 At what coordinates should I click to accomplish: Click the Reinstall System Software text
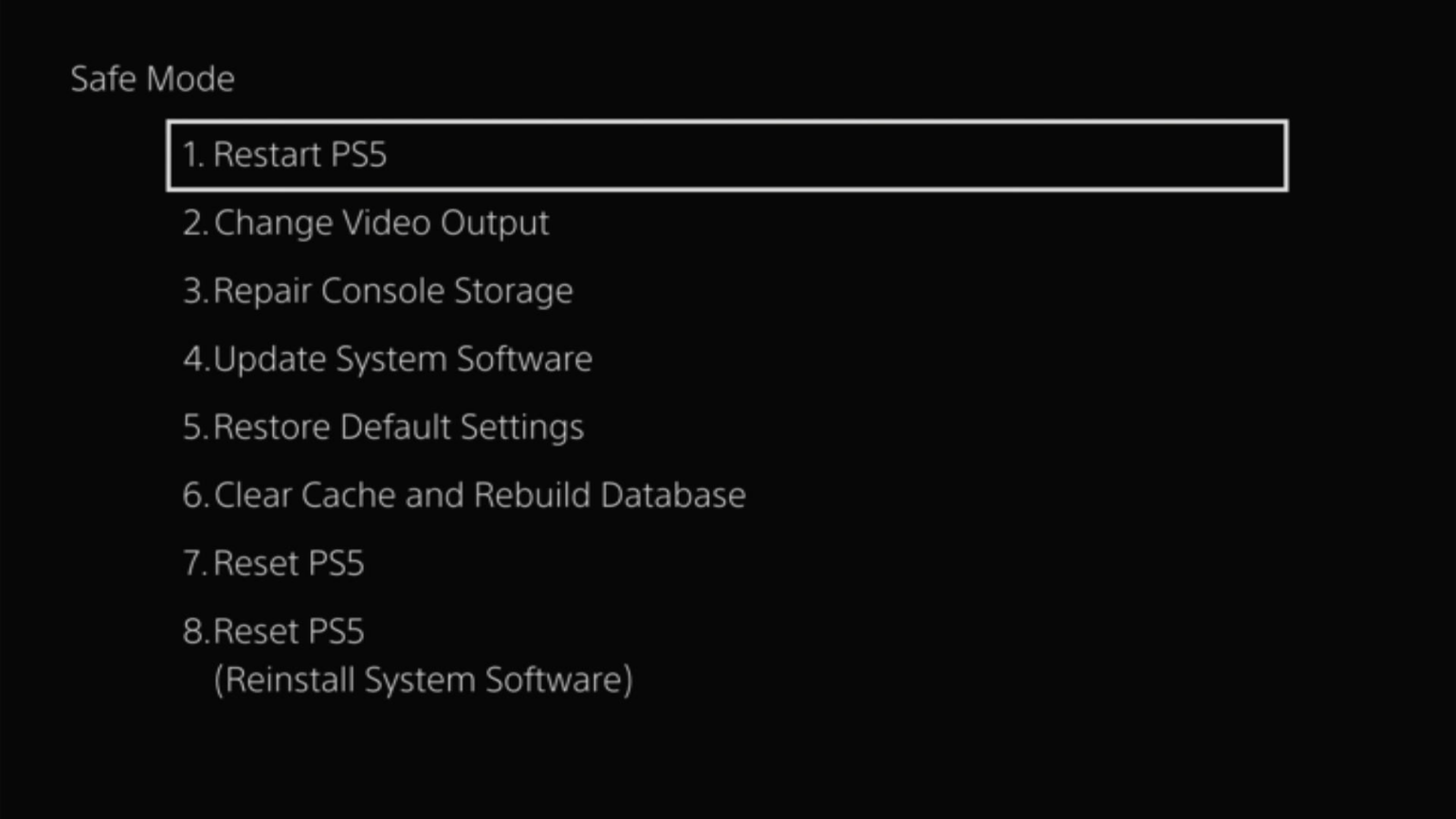coord(424,679)
